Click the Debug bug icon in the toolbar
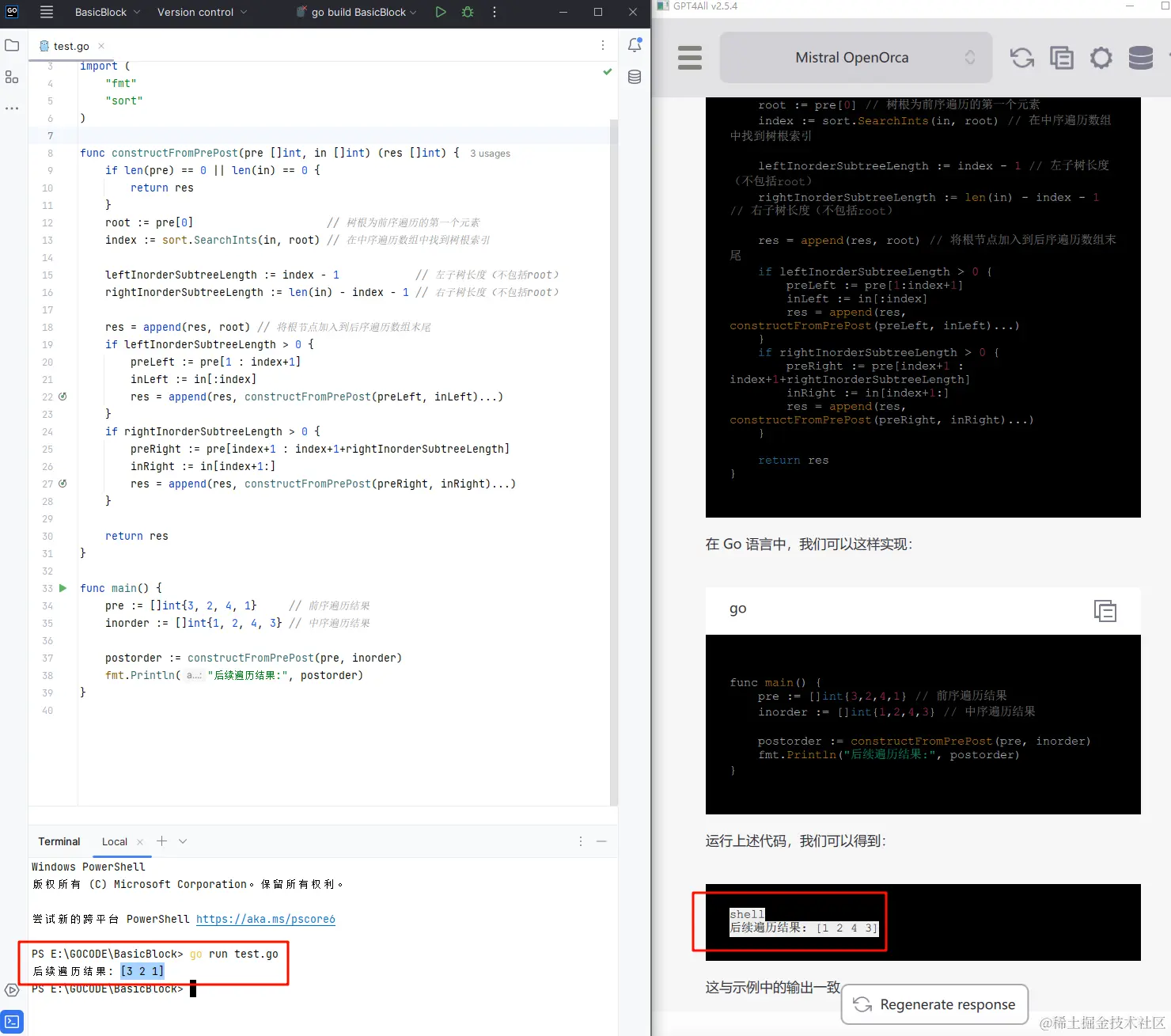The width and height of the screenshot is (1171, 1036). pyautogui.click(x=468, y=12)
